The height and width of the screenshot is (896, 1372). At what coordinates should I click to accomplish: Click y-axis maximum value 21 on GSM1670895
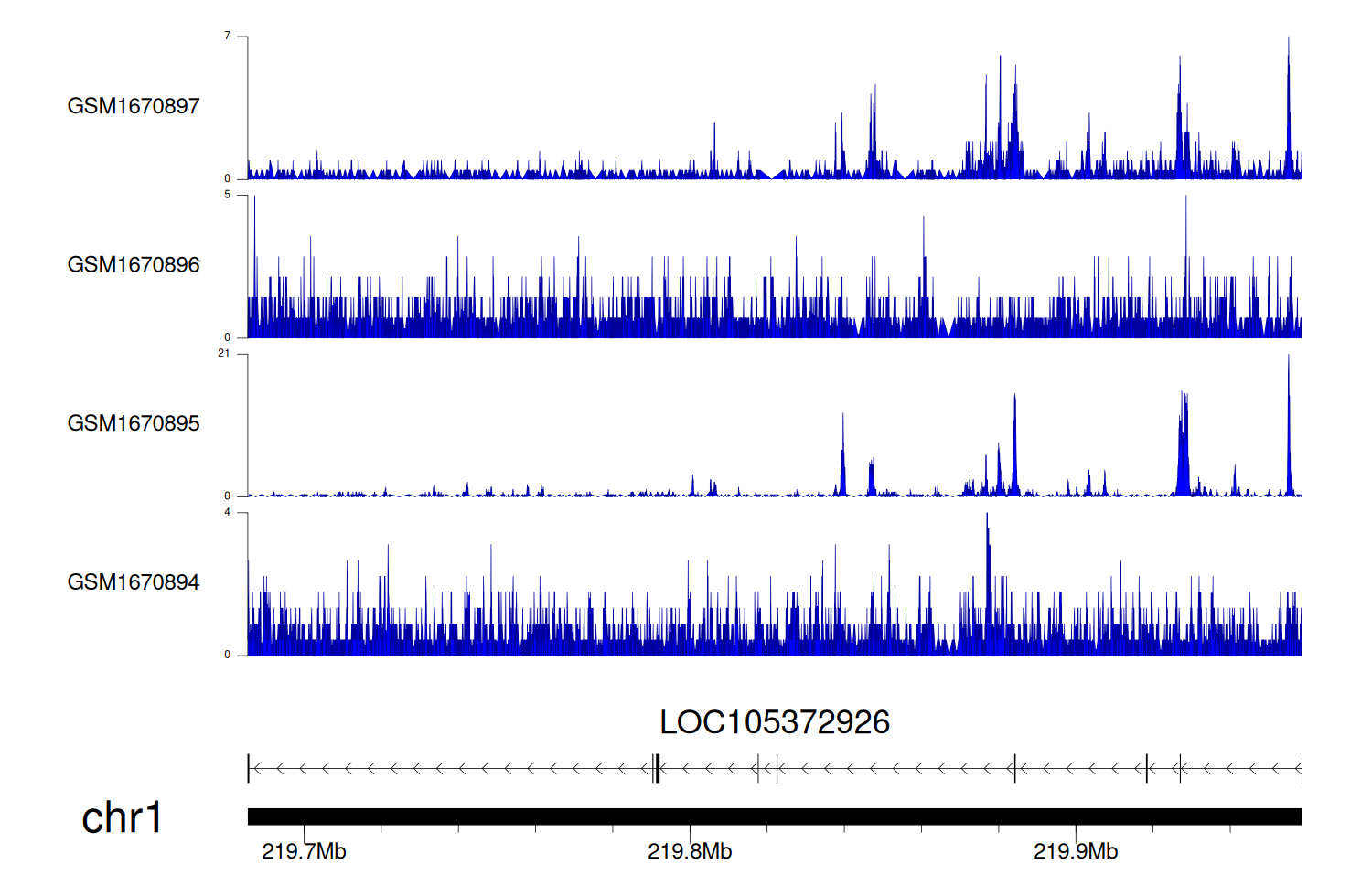coord(224,353)
